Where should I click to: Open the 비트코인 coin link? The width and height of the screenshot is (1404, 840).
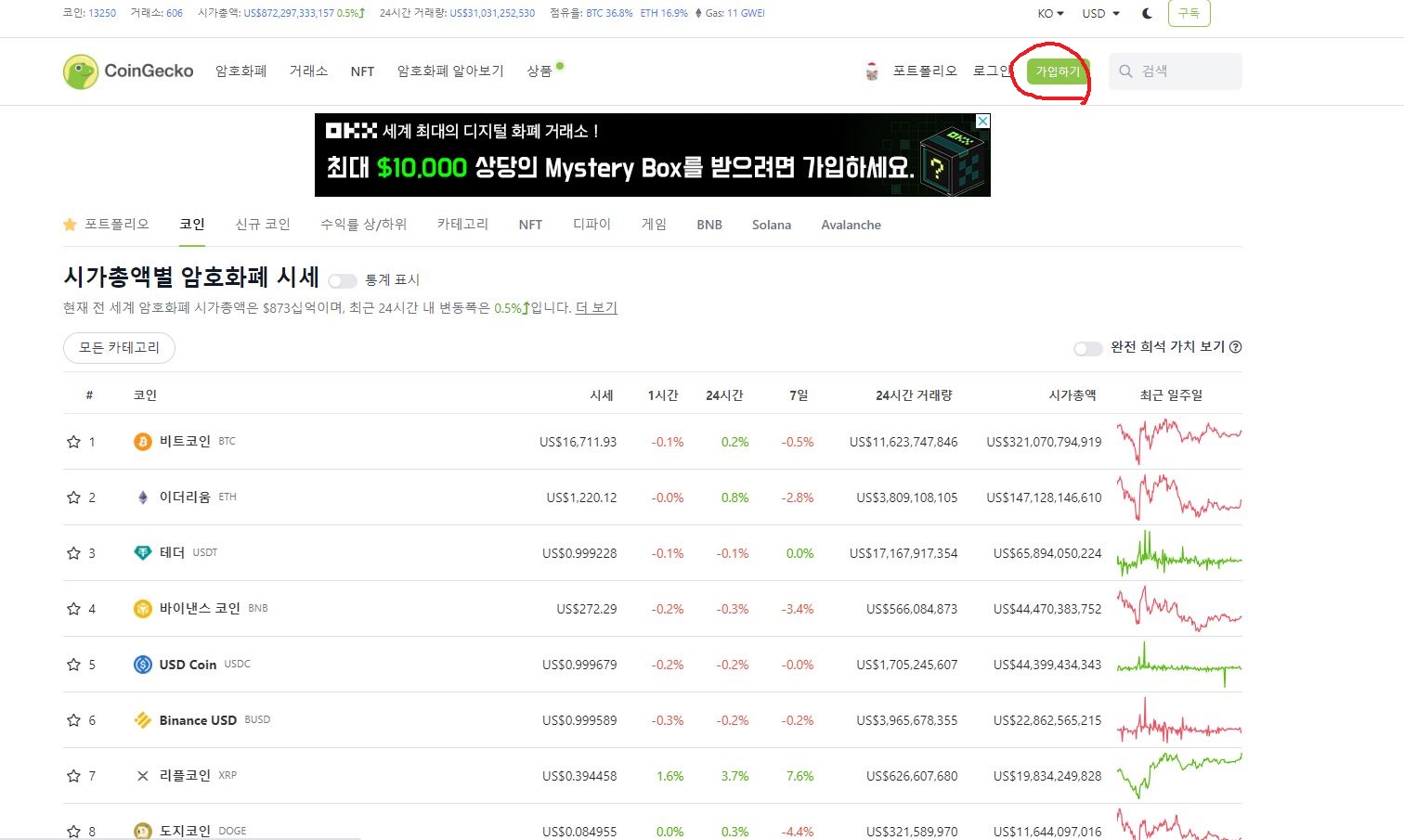(185, 442)
